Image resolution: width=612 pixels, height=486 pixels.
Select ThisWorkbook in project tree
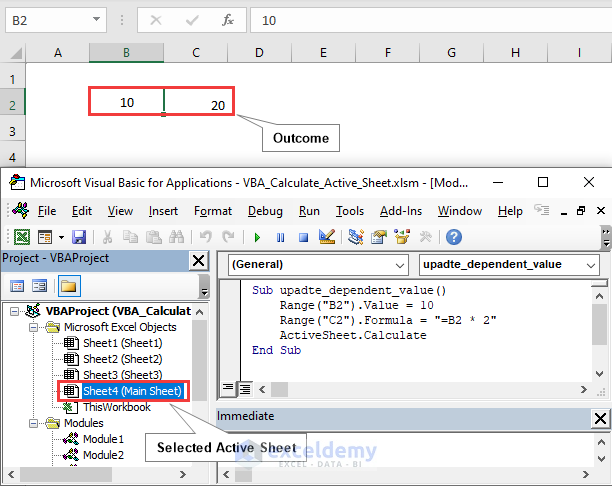tap(117, 407)
